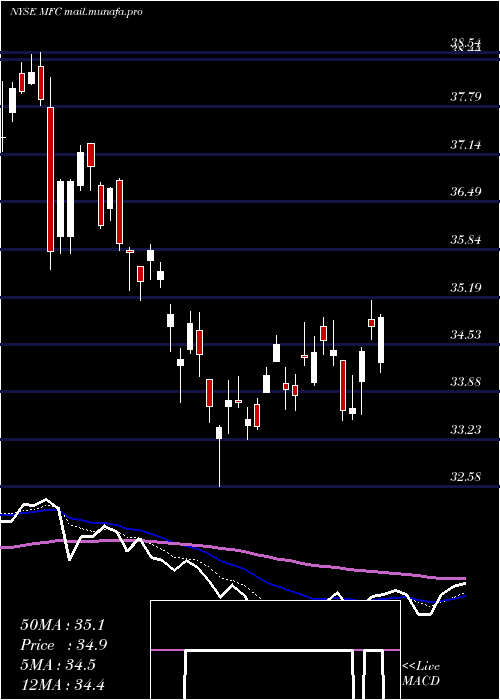Select the 37.14 price axis label
The height and width of the screenshot is (700, 500).
(x=466, y=145)
